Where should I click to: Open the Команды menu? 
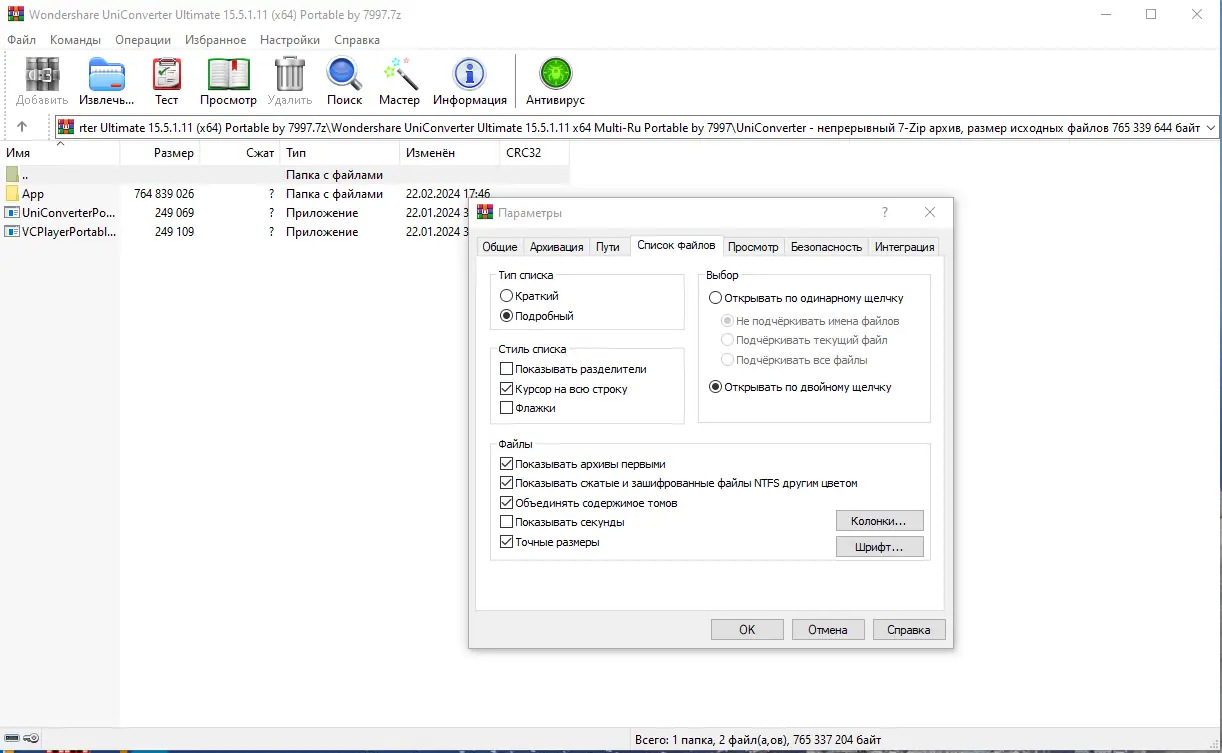click(x=75, y=40)
